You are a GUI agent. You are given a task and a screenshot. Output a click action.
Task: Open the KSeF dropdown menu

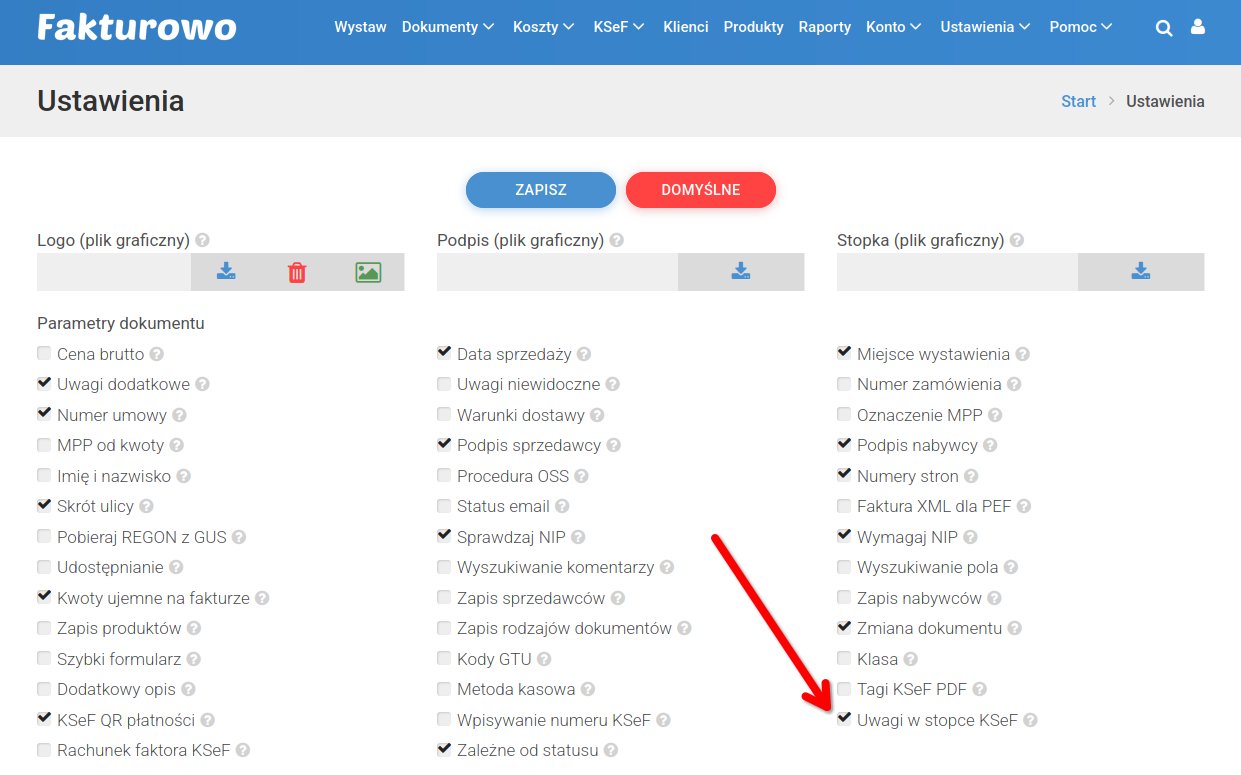(619, 27)
